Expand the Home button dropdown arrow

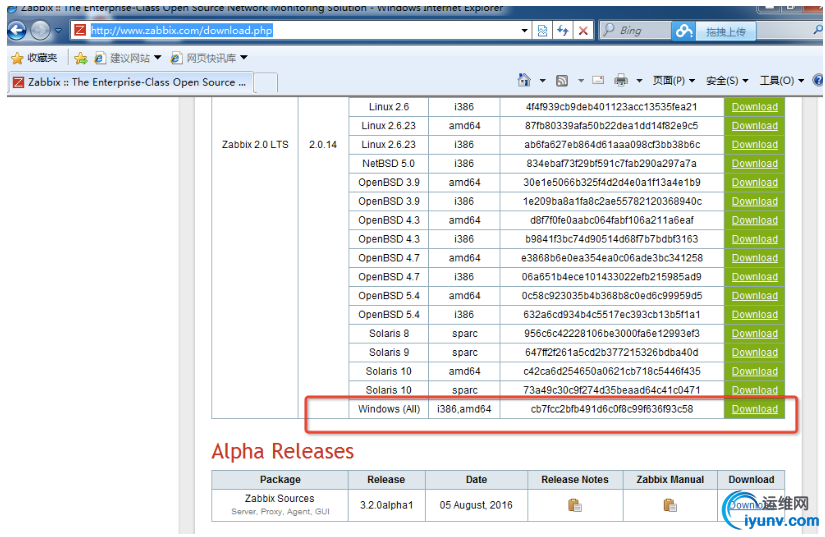pyautogui.click(x=542, y=81)
